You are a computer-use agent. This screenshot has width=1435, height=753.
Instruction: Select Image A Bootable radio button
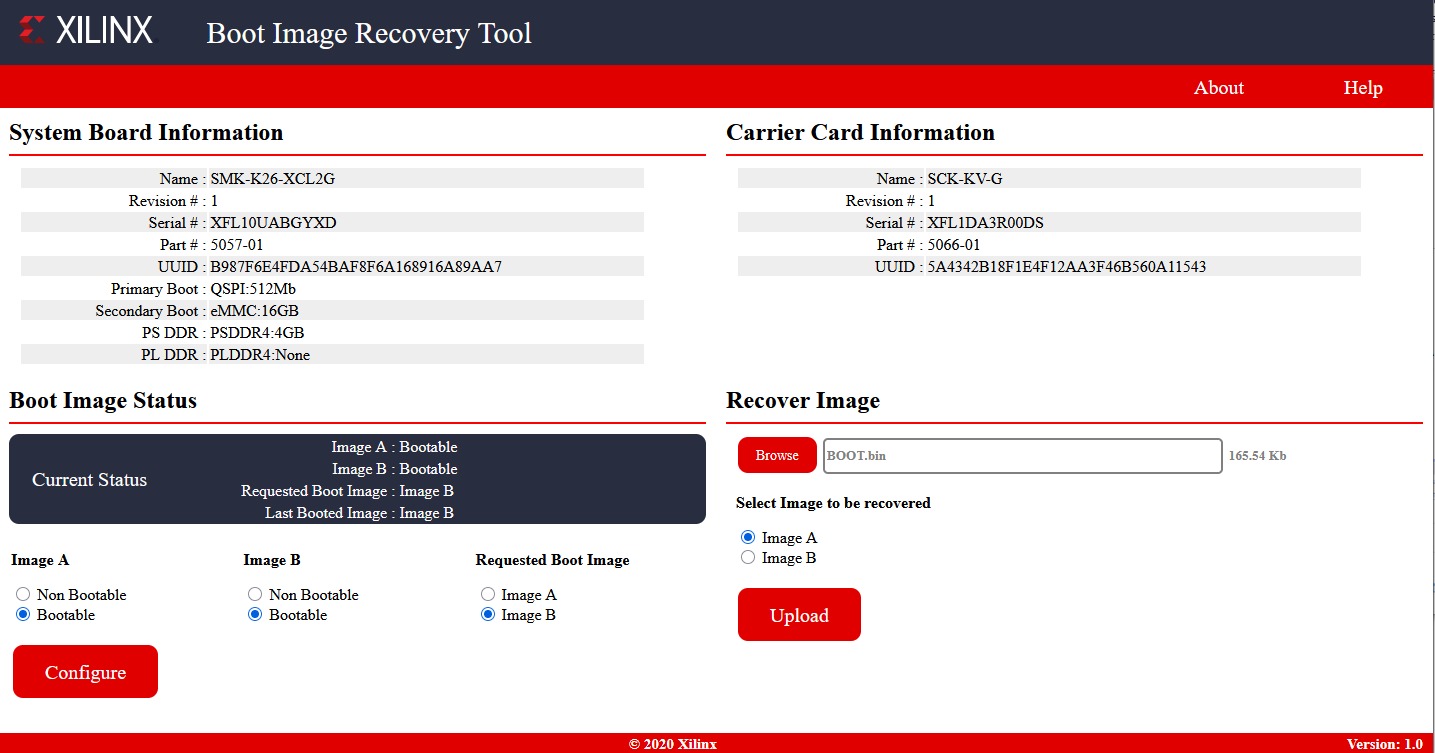23,615
